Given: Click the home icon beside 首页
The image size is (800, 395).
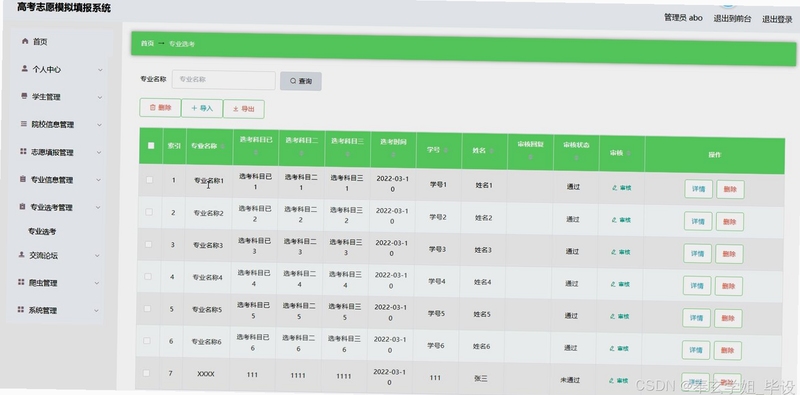Looking at the screenshot, I should (x=25, y=41).
